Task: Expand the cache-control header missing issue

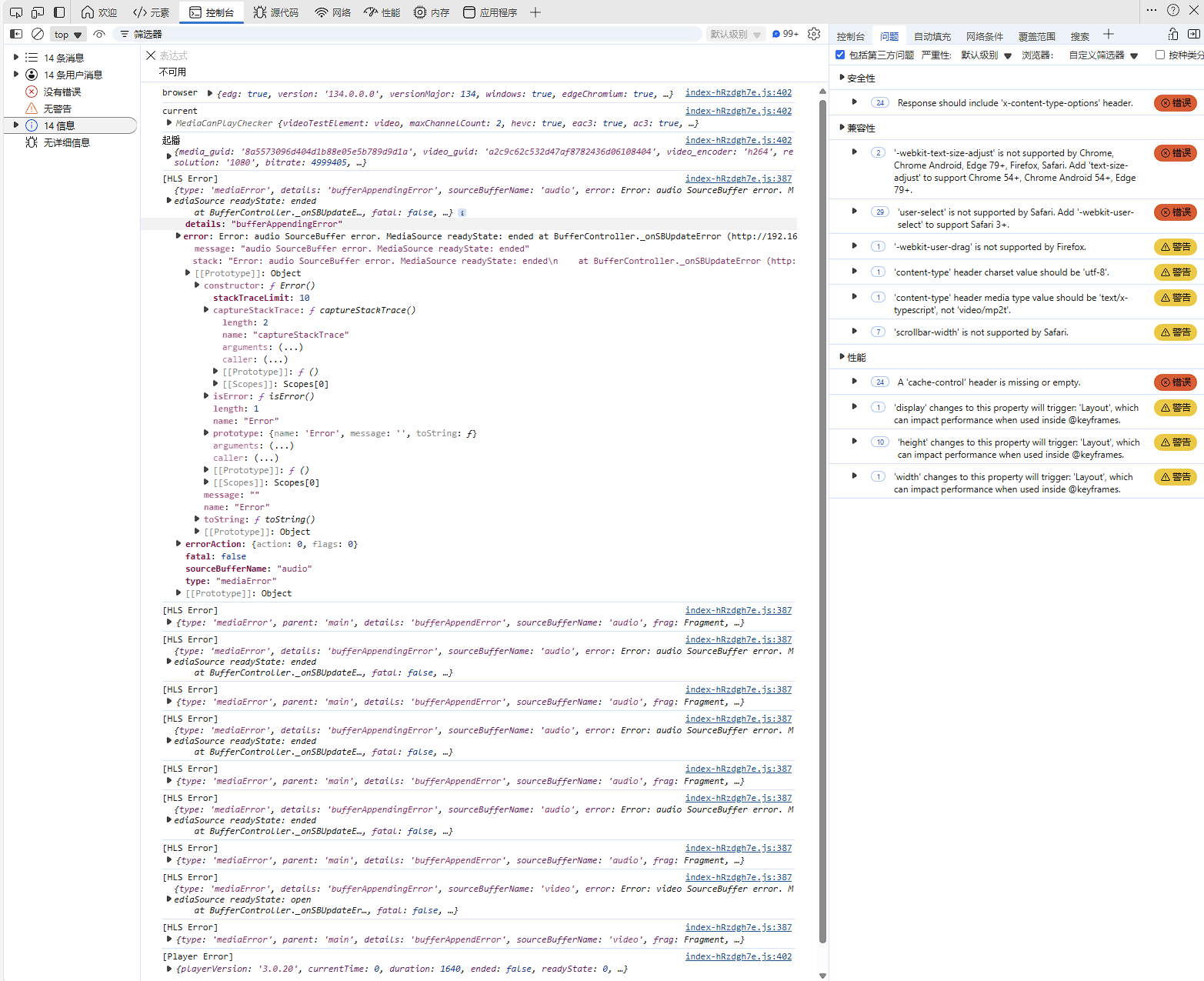Action: (855, 382)
